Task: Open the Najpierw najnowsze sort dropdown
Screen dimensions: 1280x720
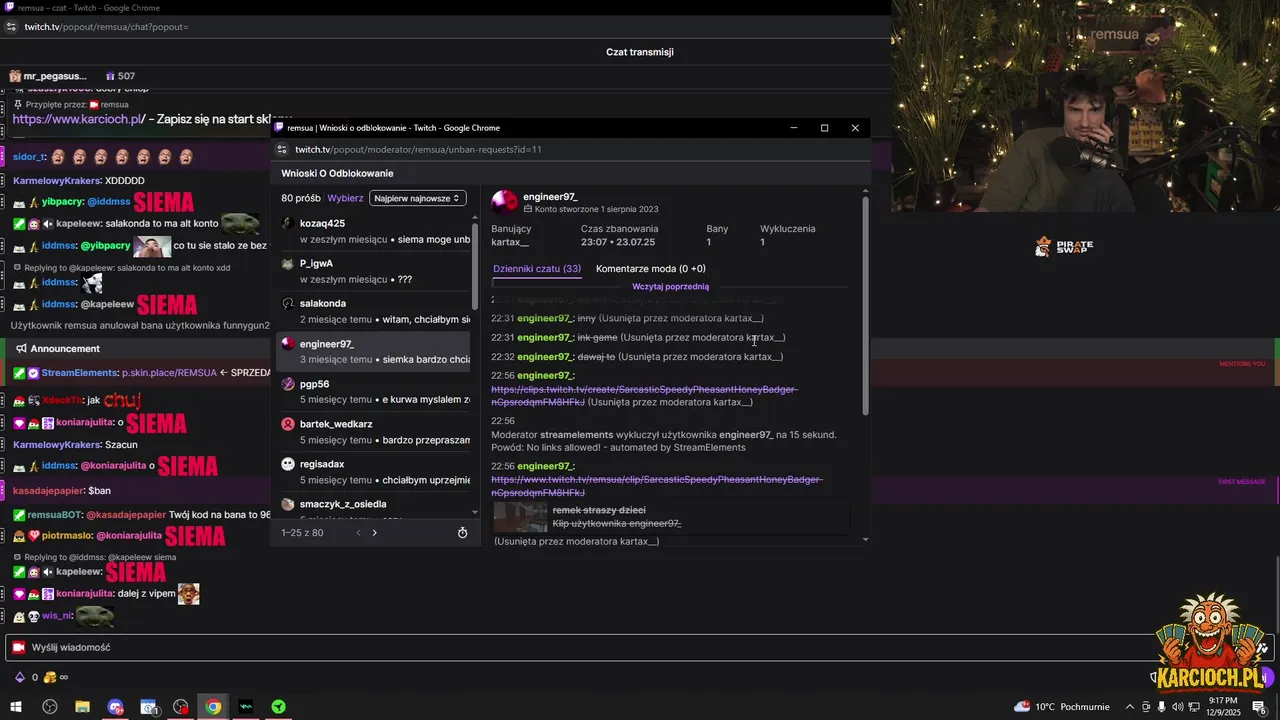Action: pyautogui.click(x=417, y=198)
